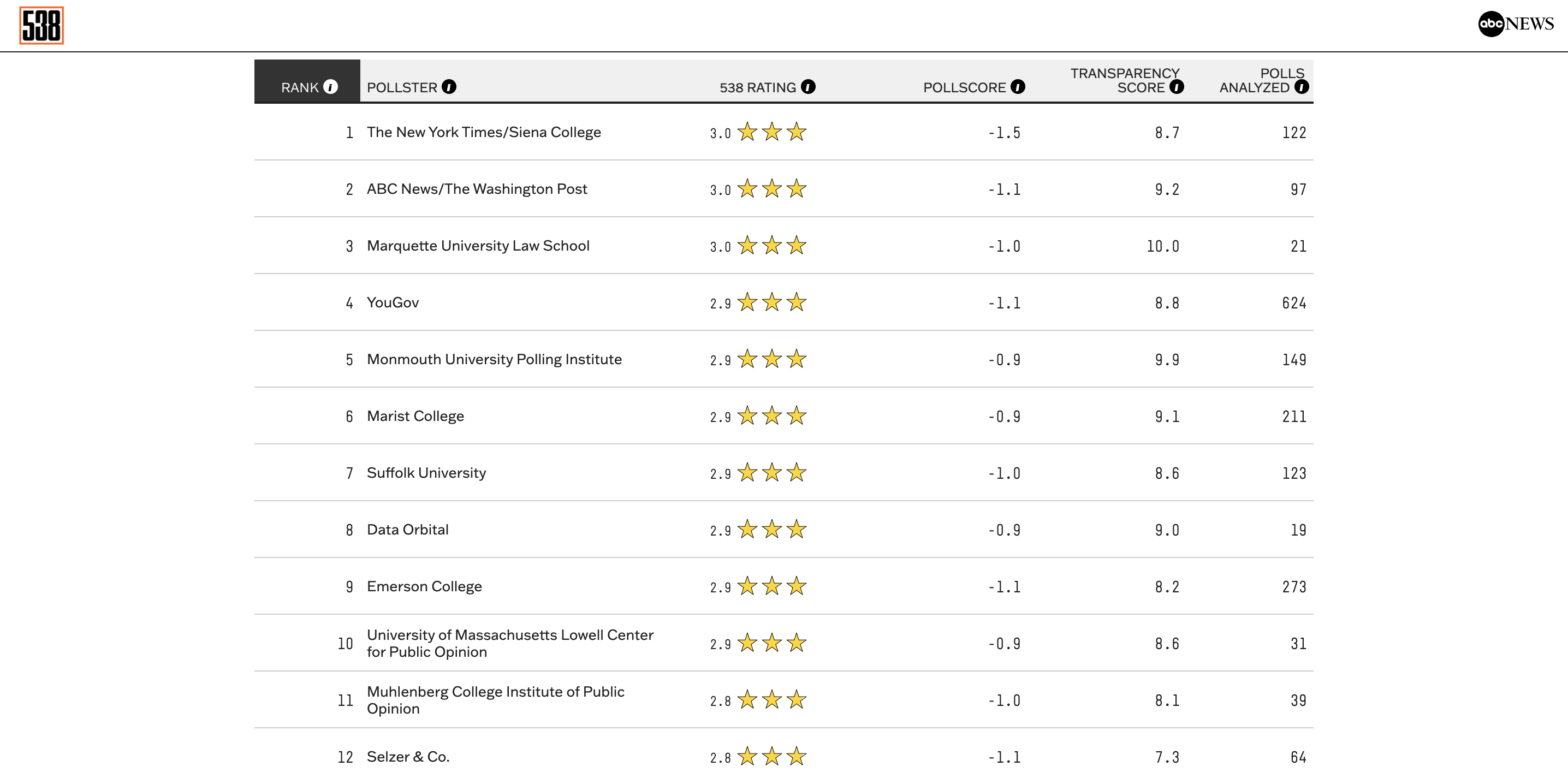Sort table by POLLS ANALYZED header
Viewport: 1568px width, 784px height.
pyautogui.click(x=1261, y=80)
